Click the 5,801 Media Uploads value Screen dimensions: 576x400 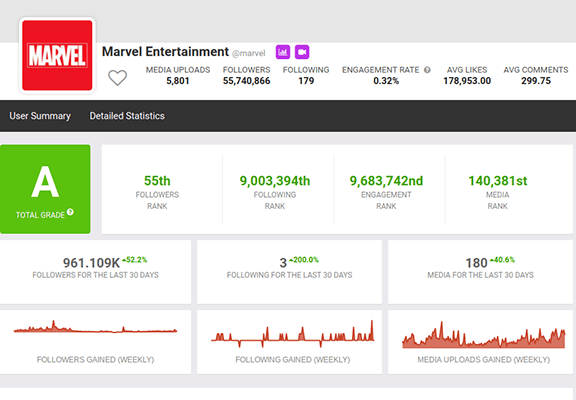[x=178, y=81]
